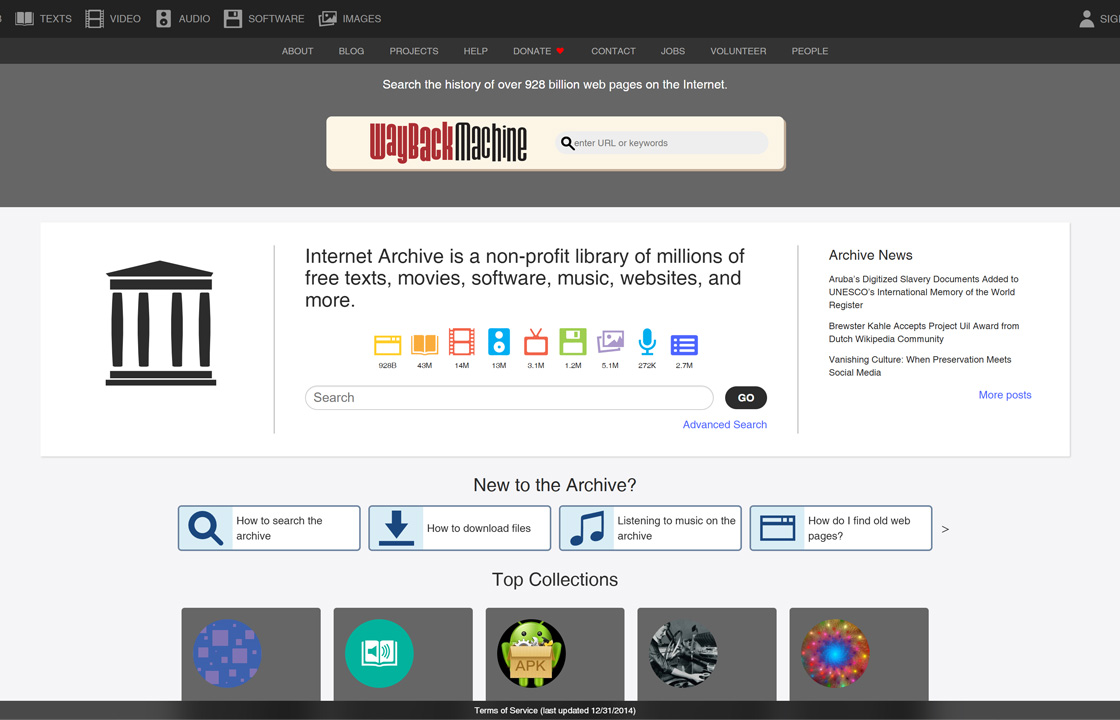1120x720 pixels.
Task: Open the Help menu item
Action: click(476, 51)
